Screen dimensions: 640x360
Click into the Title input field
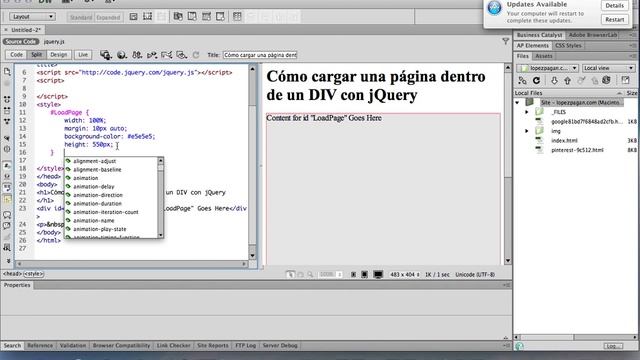click(260, 55)
